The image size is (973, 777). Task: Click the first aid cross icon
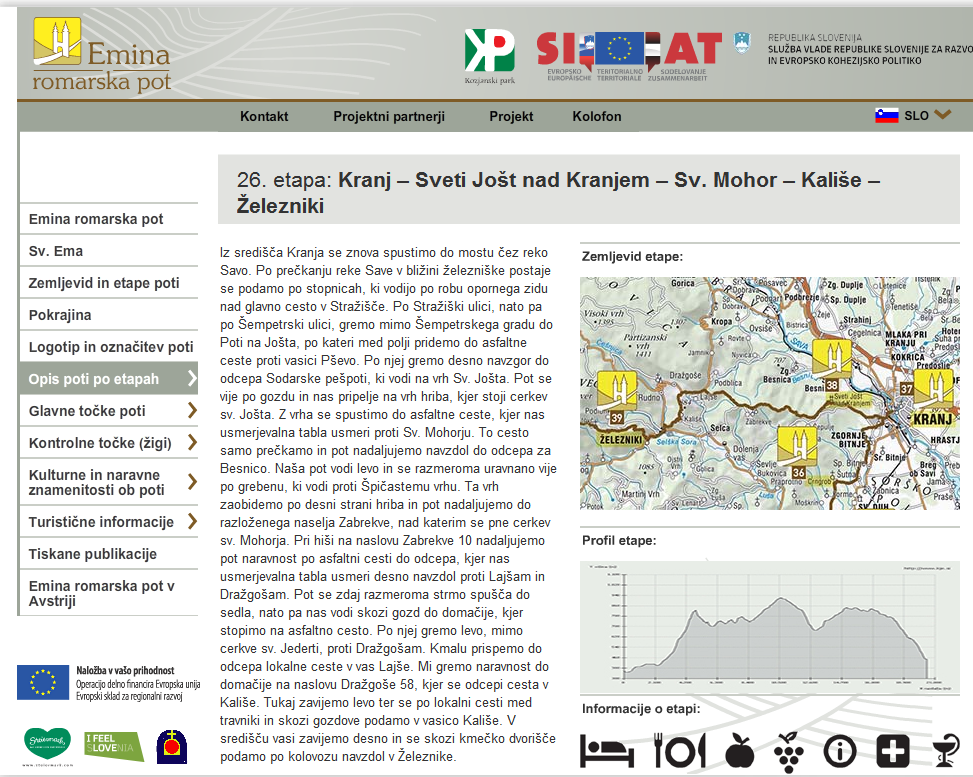tap(892, 750)
